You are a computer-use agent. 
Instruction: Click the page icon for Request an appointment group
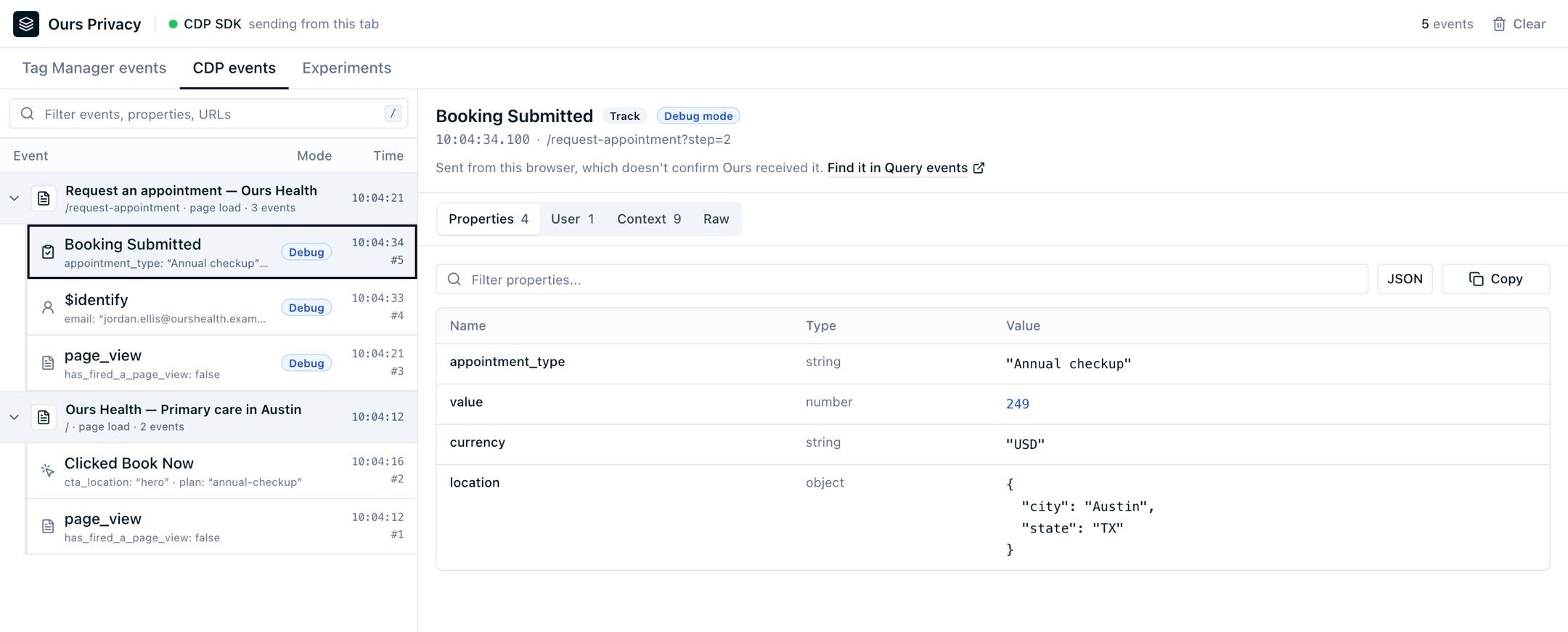44,198
